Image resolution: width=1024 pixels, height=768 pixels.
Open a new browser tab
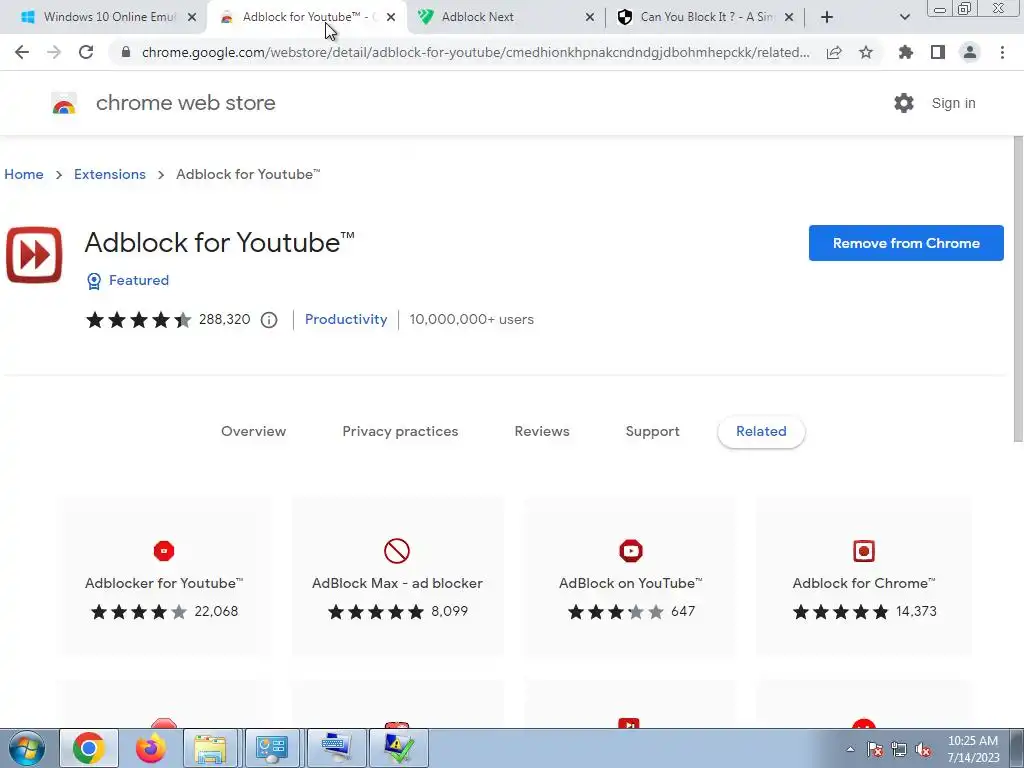pyautogui.click(x=827, y=17)
